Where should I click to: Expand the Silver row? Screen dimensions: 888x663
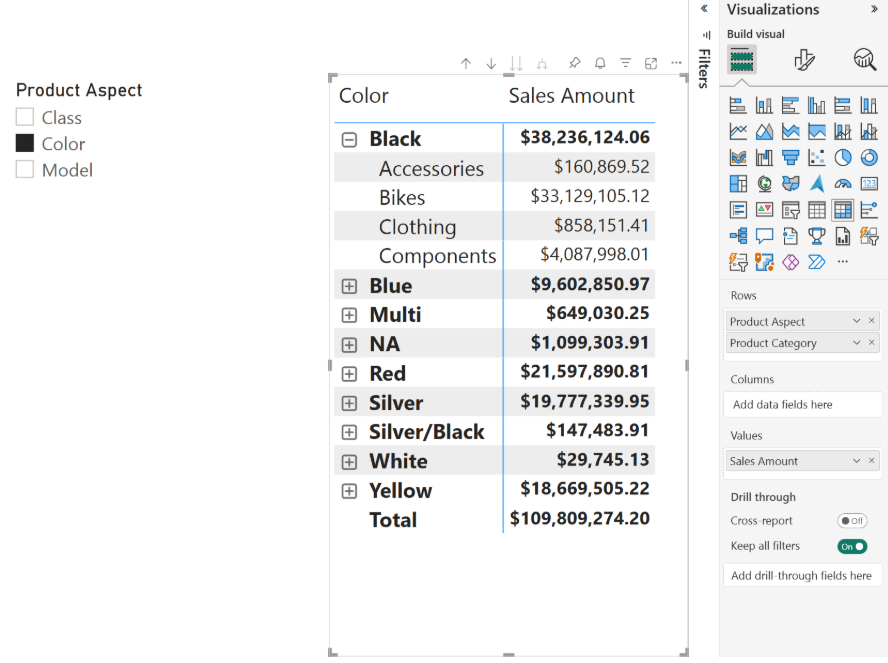pos(349,403)
